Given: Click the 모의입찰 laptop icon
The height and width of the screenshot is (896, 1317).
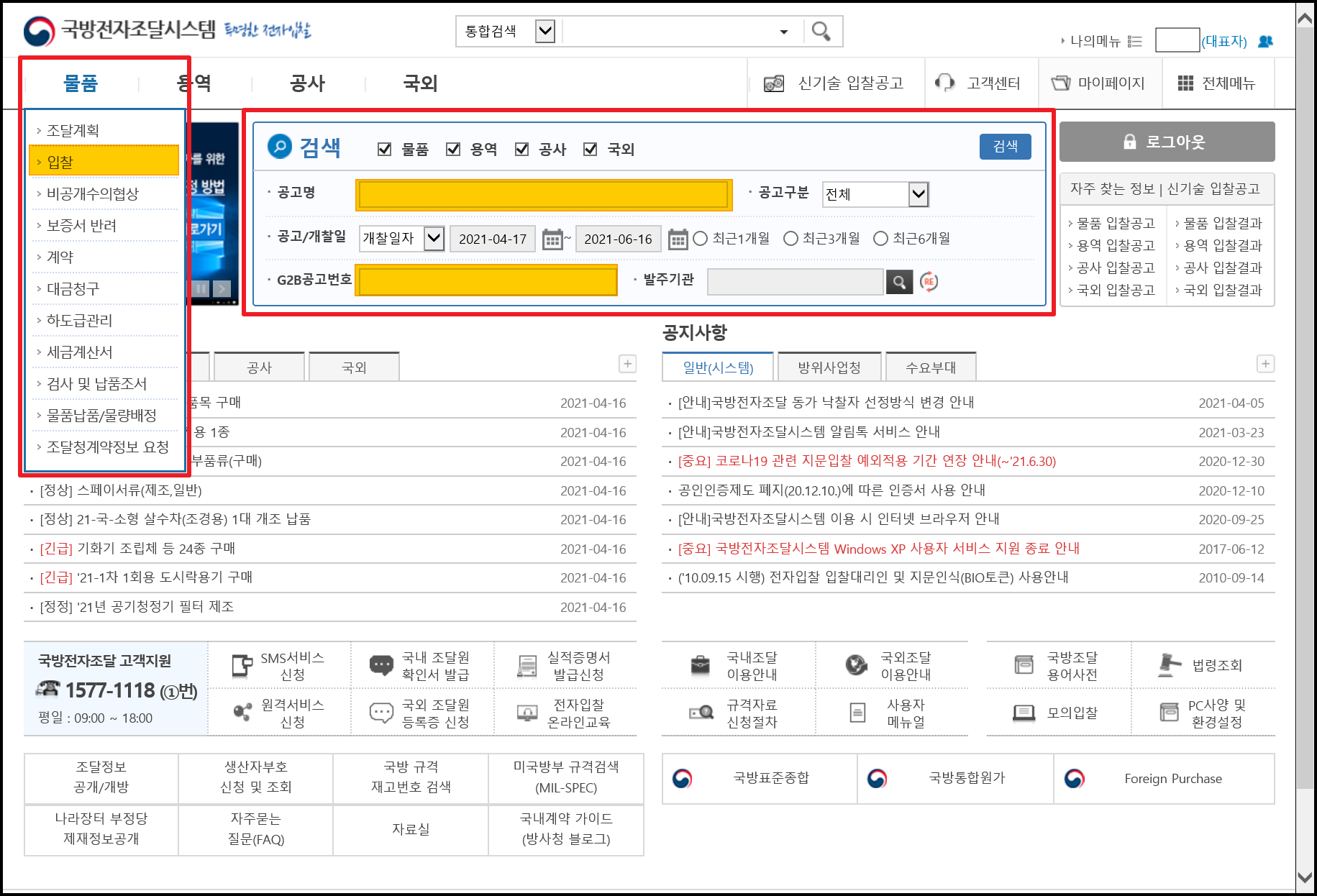Looking at the screenshot, I should 1024,713.
